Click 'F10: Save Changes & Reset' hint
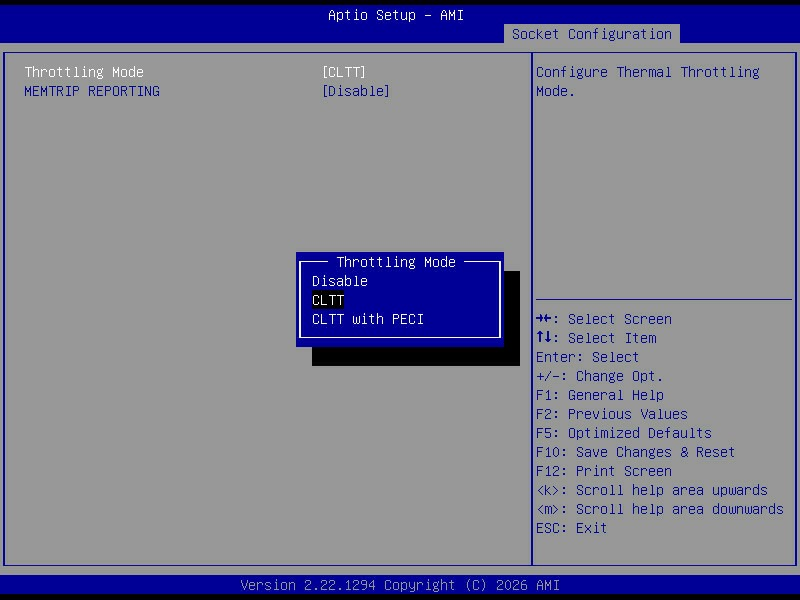This screenshot has width=800, height=600. tap(635, 453)
